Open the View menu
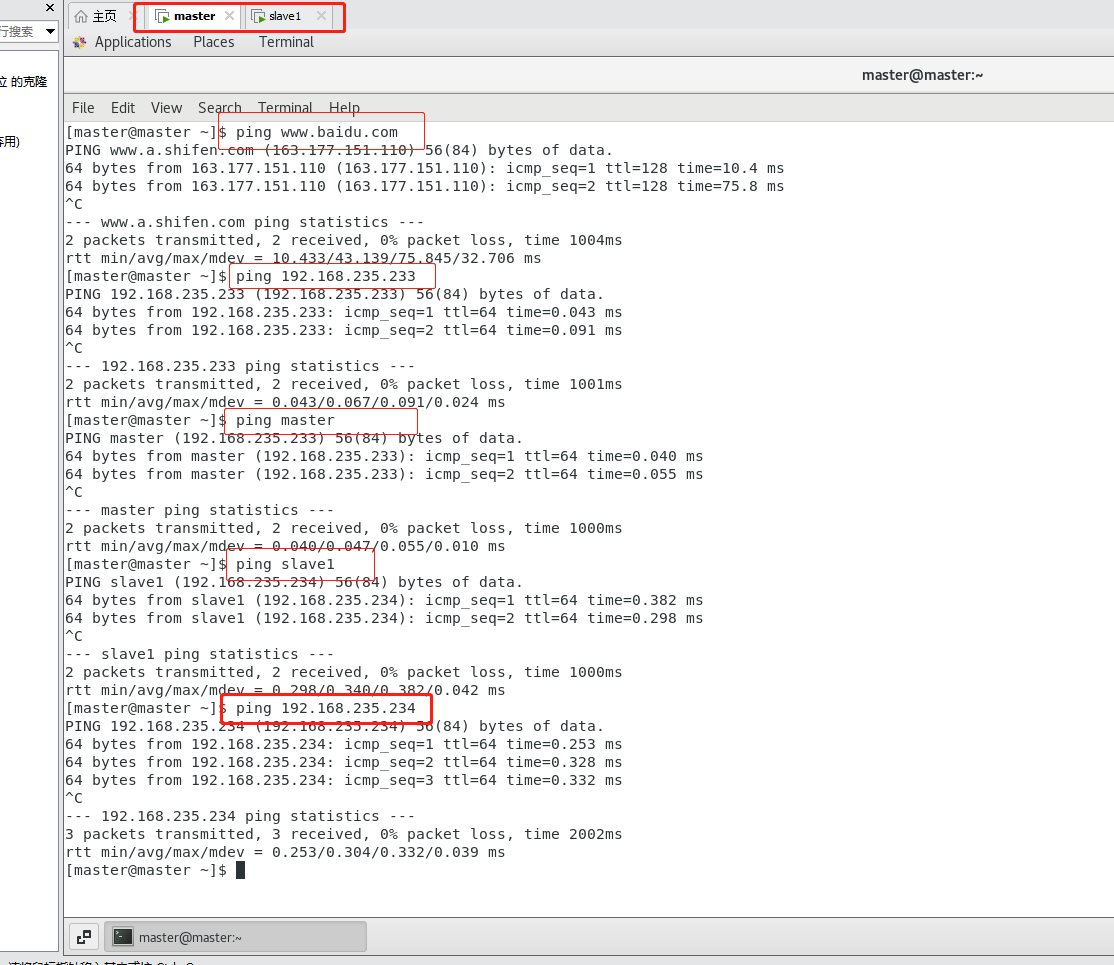This screenshot has height=965, width=1114. pos(166,108)
